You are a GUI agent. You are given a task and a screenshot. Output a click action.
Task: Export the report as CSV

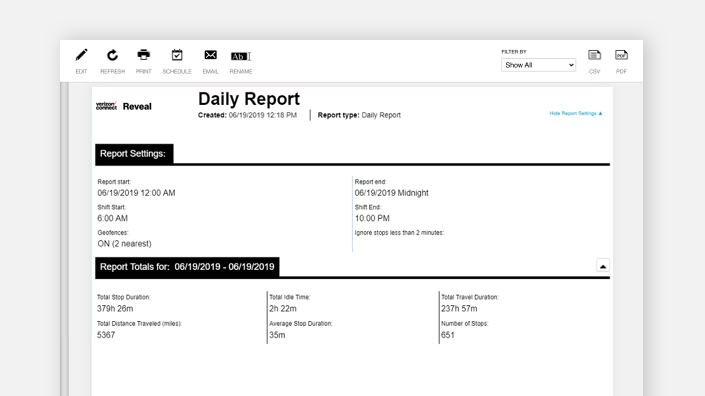(x=594, y=55)
